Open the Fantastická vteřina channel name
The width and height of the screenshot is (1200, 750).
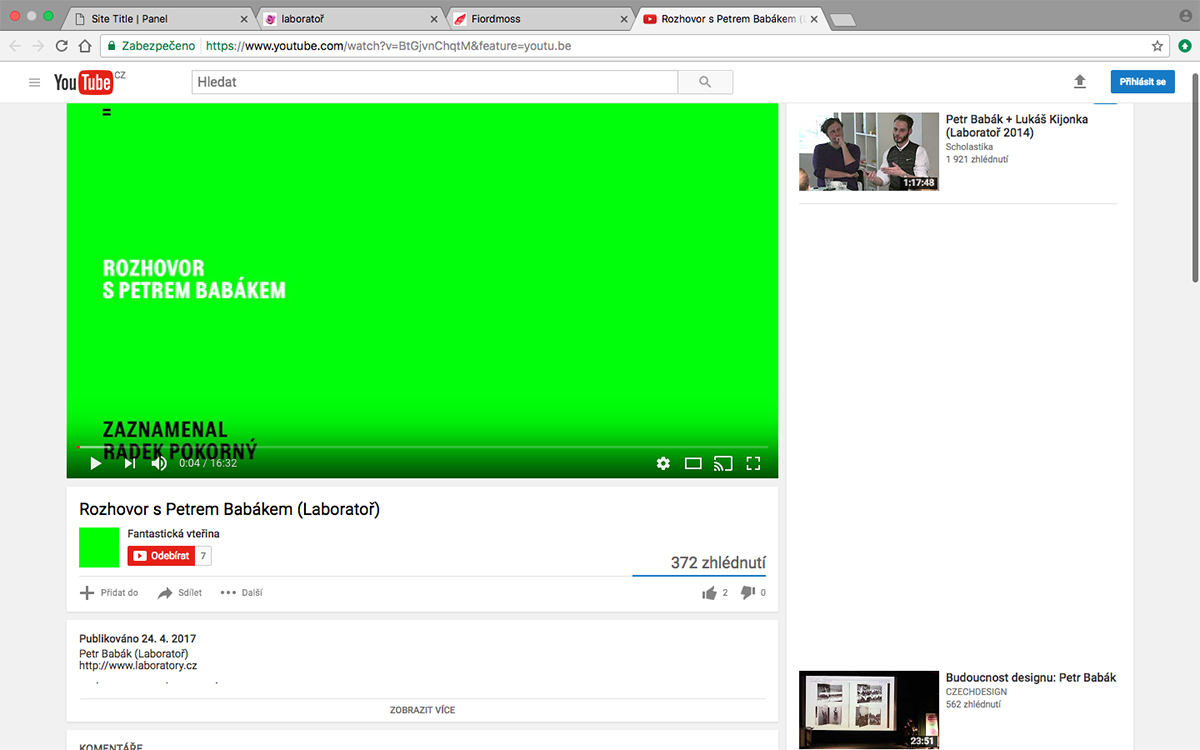(x=174, y=534)
